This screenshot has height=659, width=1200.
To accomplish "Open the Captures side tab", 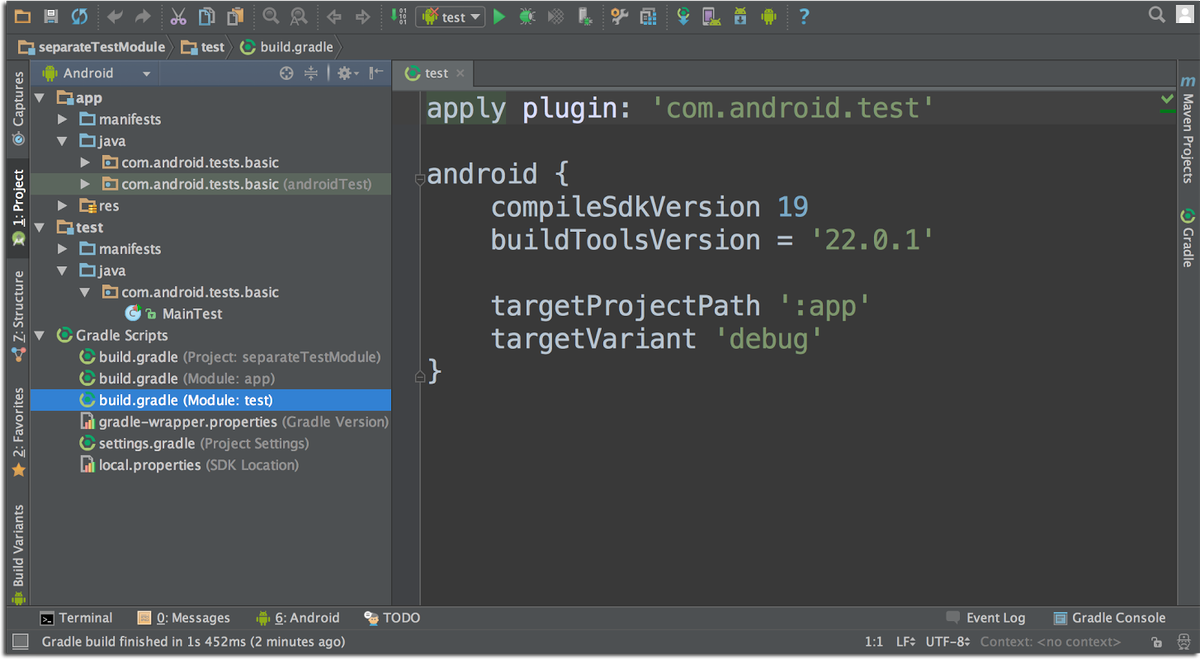I will (x=18, y=110).
